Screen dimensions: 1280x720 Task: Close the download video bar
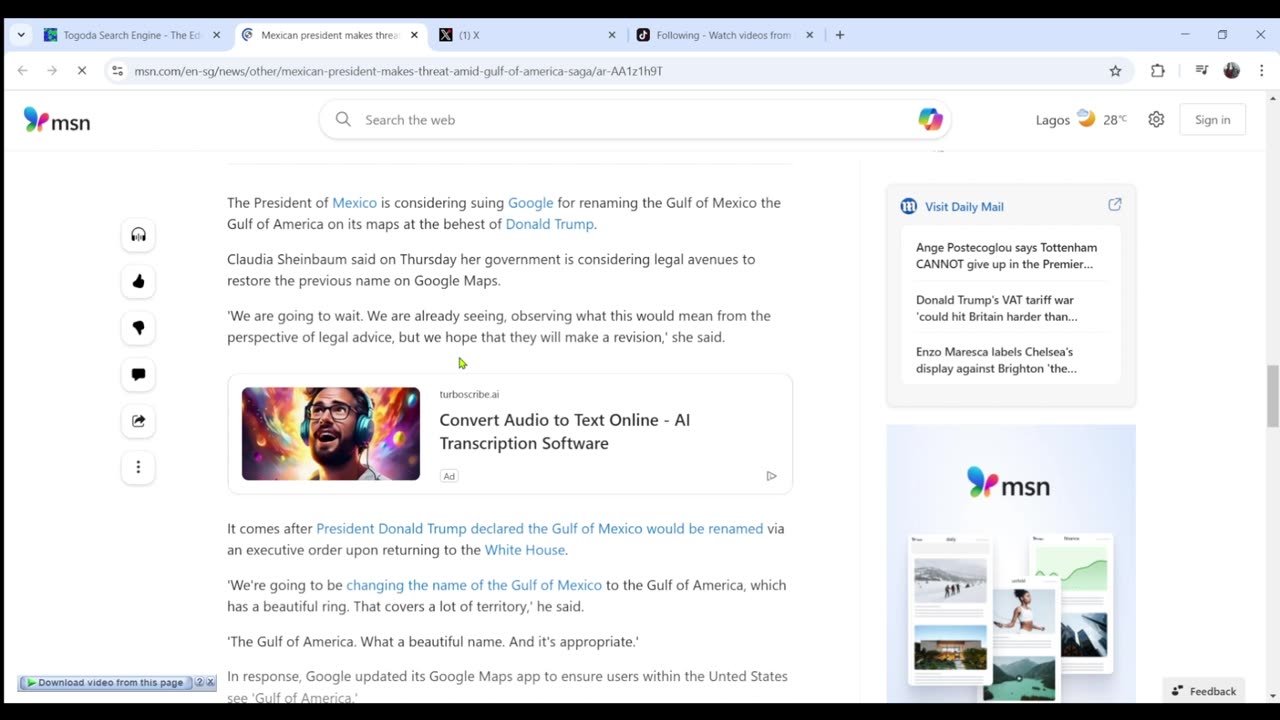pyautogui.click(x=210, y=683)
